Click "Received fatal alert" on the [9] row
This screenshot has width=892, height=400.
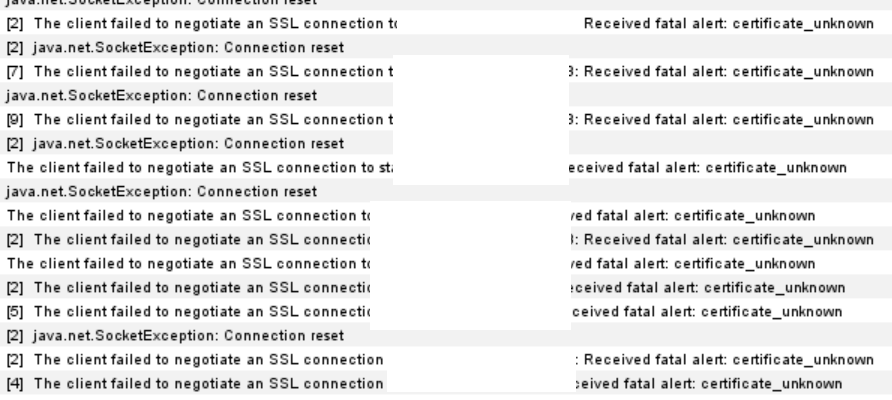click(x=654, y=120)
